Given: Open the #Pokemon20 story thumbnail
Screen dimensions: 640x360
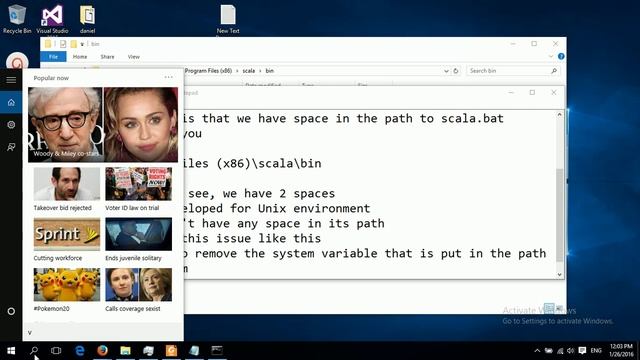Looking at the screenshot, I should (67, 284).
